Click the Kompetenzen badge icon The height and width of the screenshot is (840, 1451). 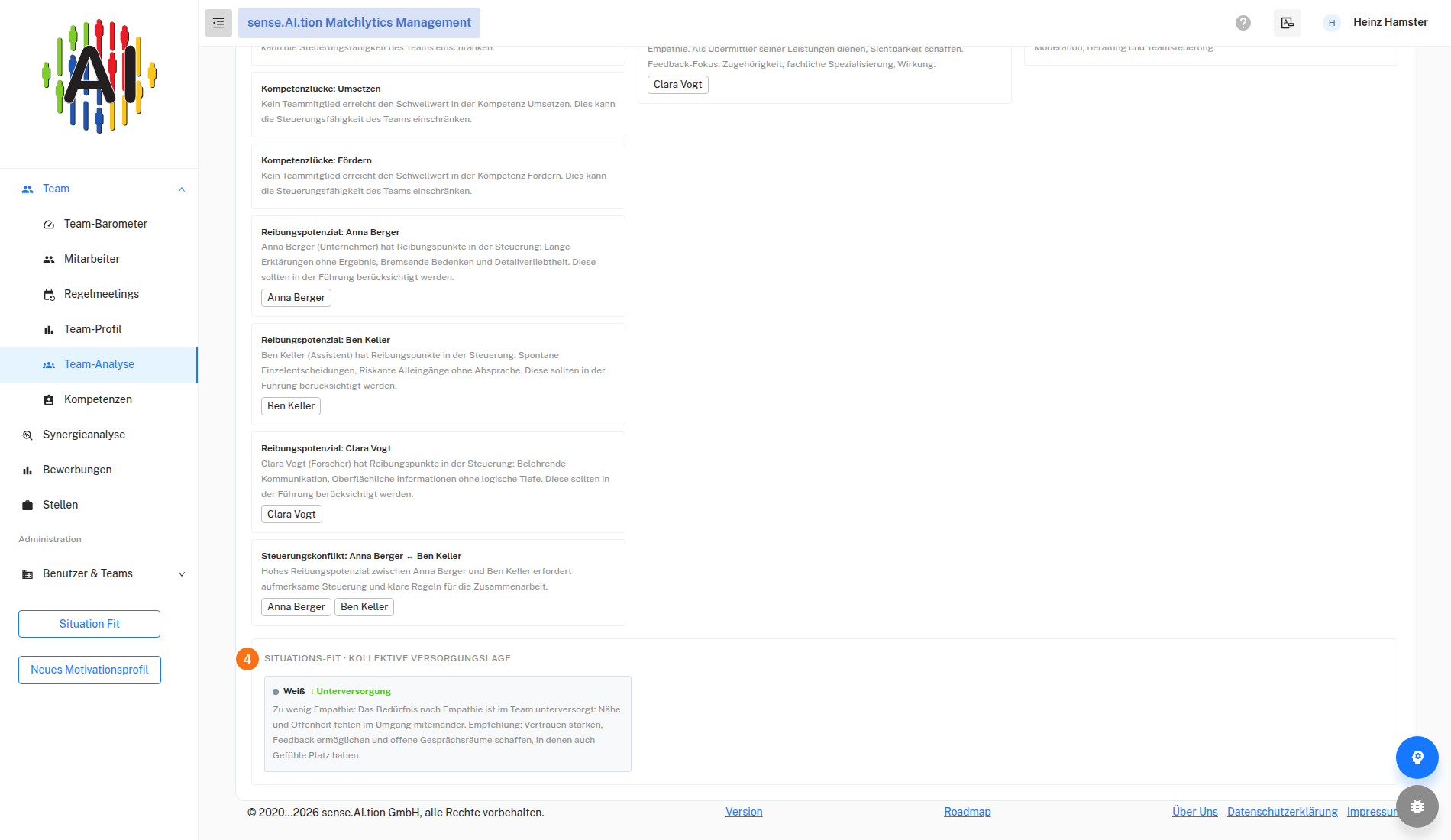49,400
